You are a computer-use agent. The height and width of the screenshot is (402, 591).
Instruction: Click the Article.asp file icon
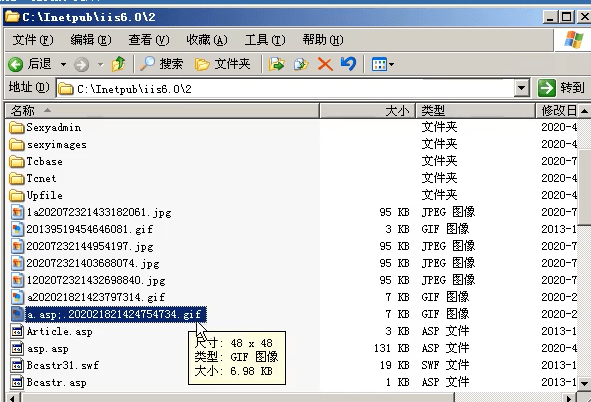(x=17, y=332)
